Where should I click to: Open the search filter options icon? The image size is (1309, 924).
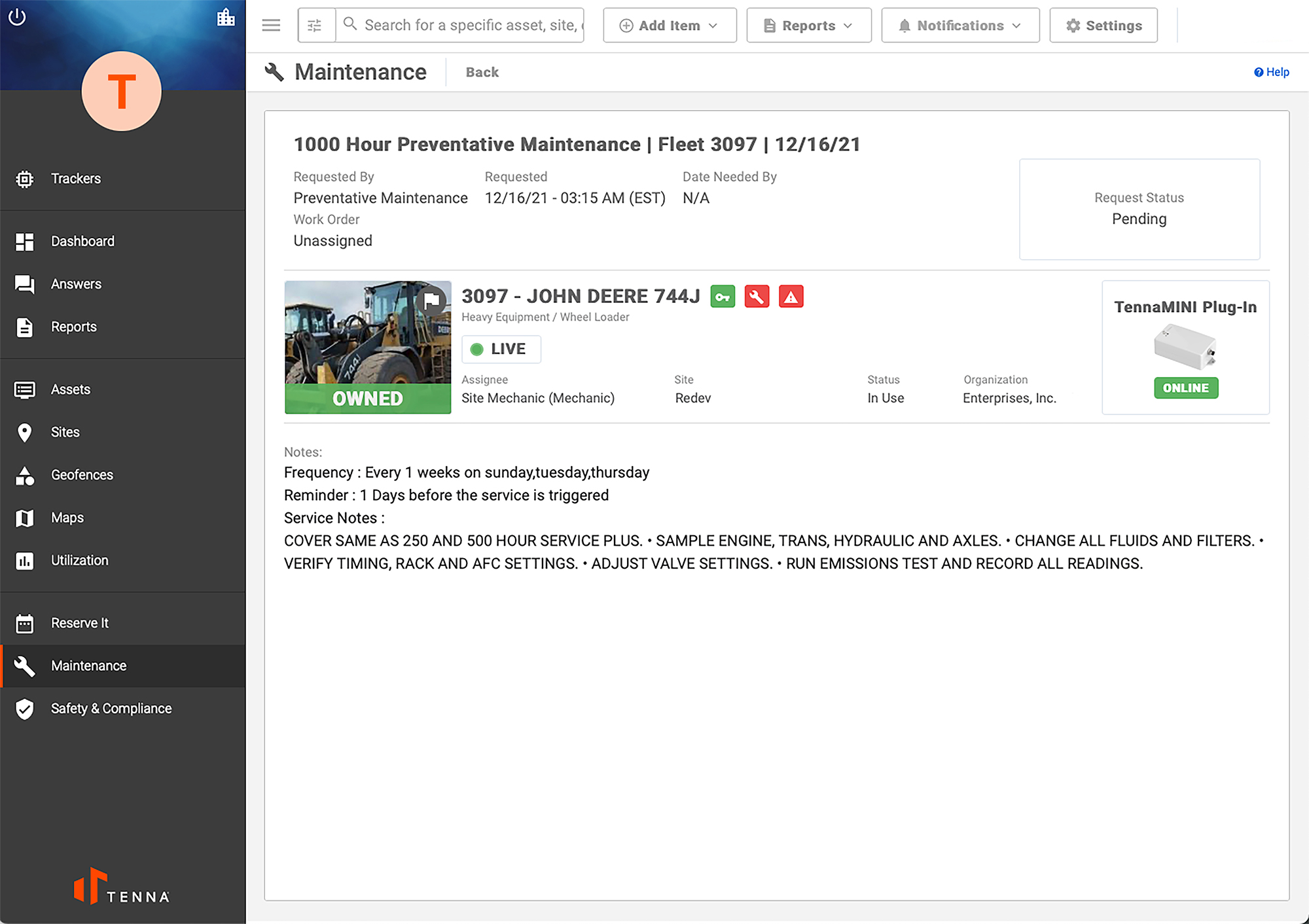coord(315,26)
